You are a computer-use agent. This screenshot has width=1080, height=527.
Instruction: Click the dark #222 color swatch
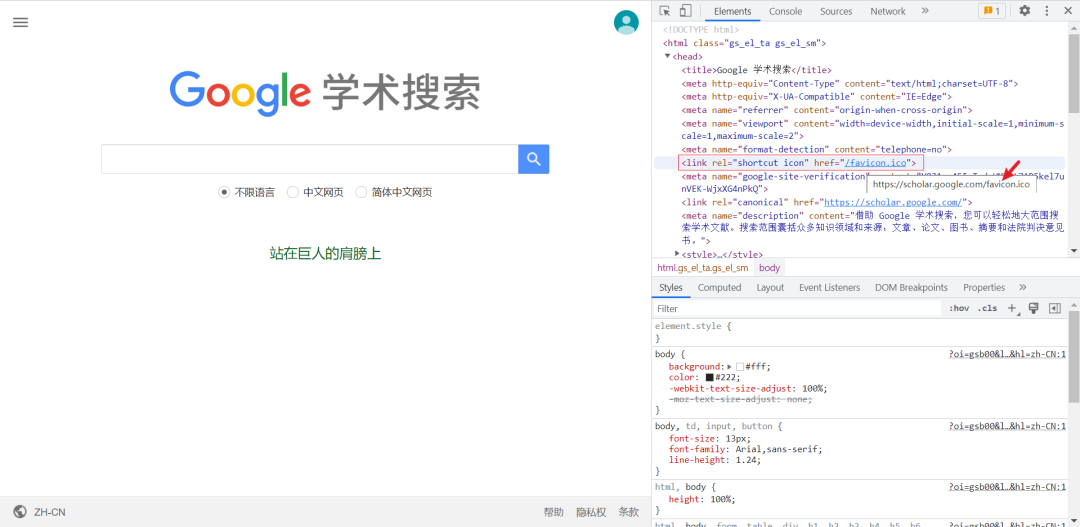(x=709, y=378)
